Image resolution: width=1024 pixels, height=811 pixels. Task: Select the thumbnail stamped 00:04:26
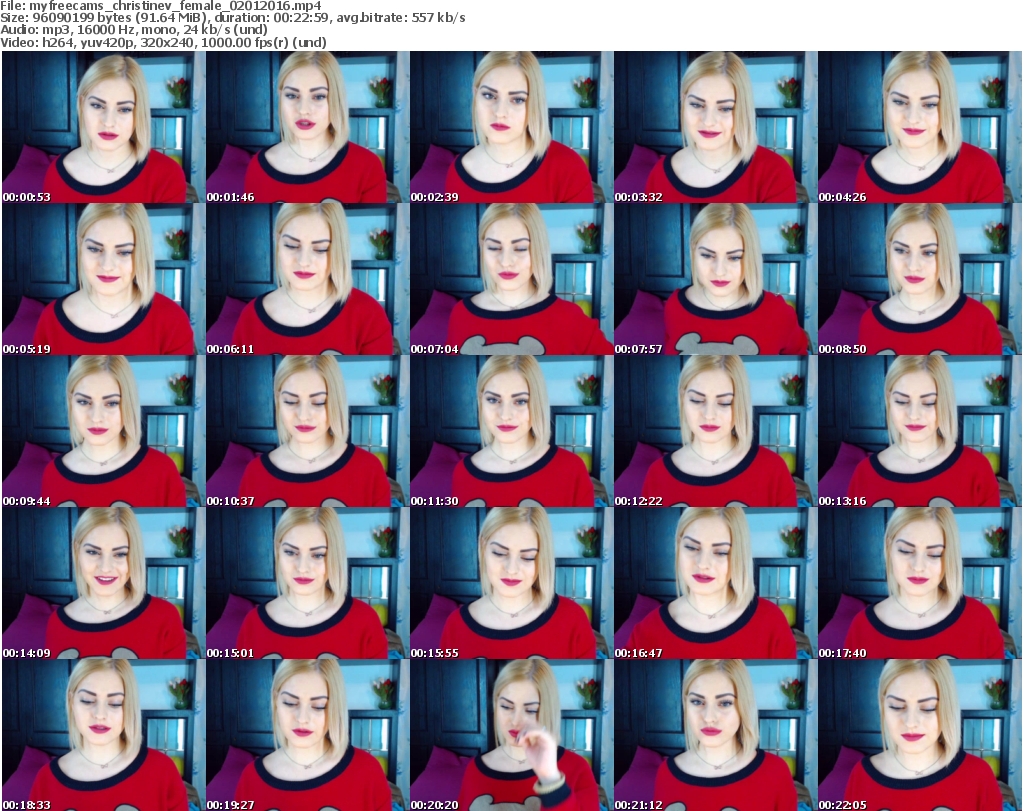pos(920,127)
